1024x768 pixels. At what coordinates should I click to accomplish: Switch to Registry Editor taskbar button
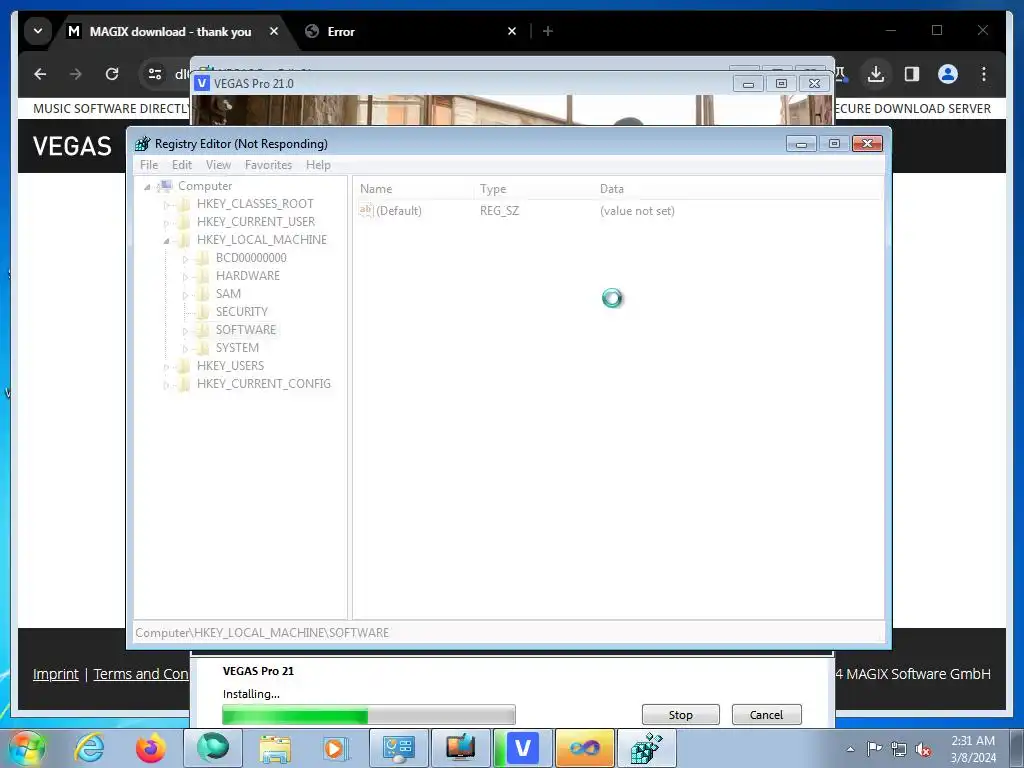pyautogui.click(x=647, y=748)
